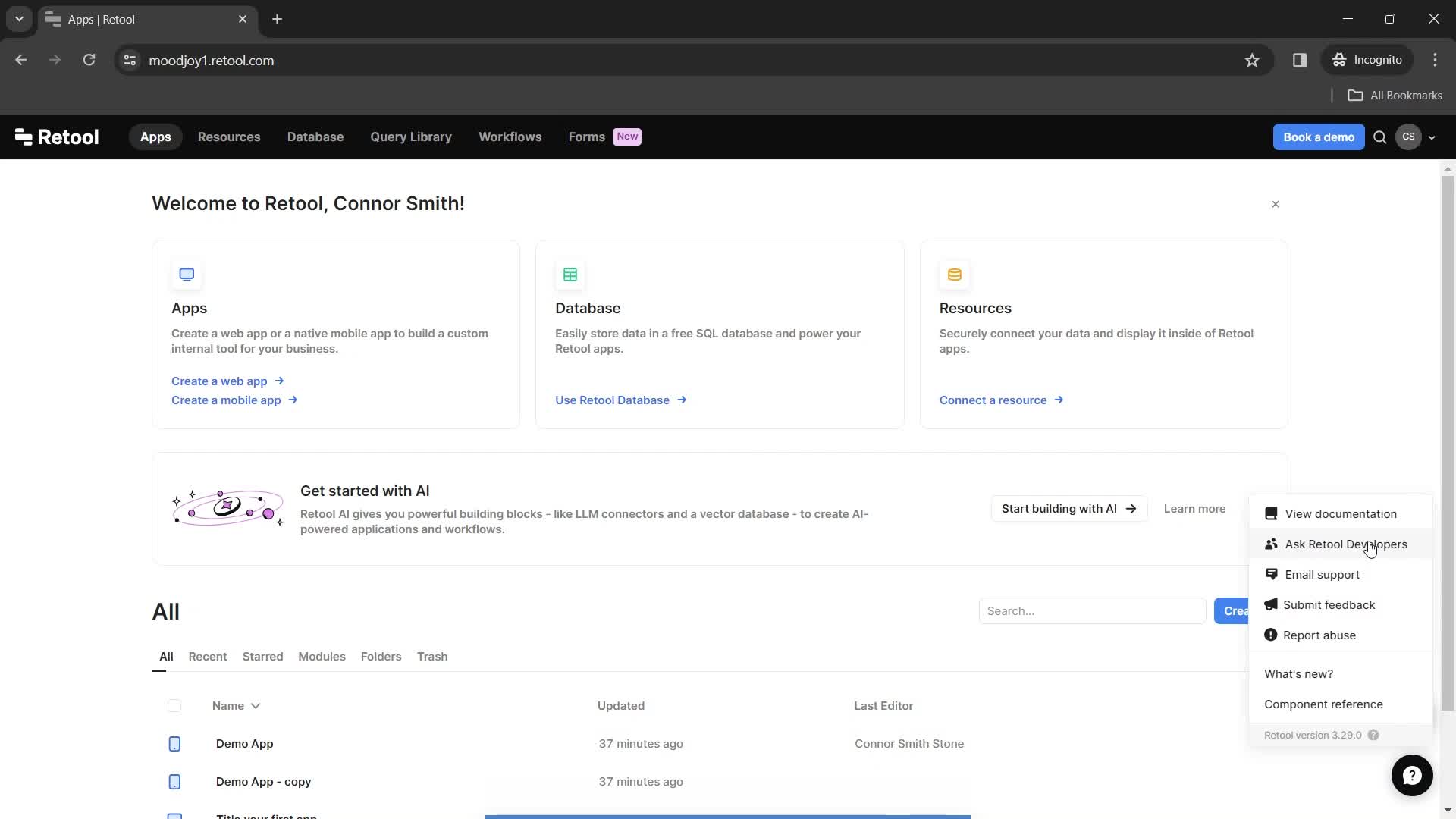This screenshot has height=819, width=1456.
Task: Click the Retool home logo icon
Action: point(57,137)
